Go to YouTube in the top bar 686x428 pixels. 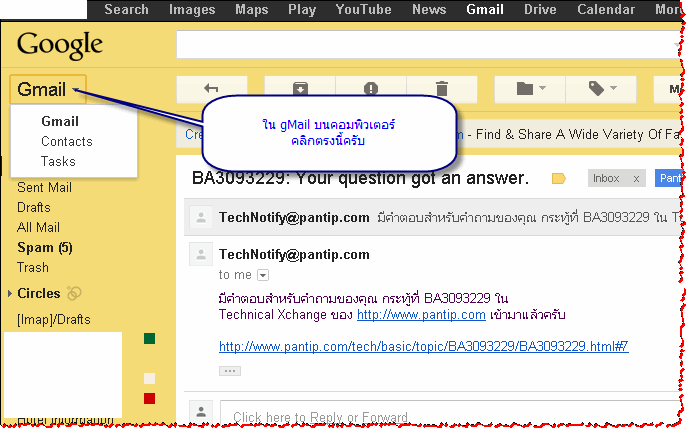[x=364, y=10]
